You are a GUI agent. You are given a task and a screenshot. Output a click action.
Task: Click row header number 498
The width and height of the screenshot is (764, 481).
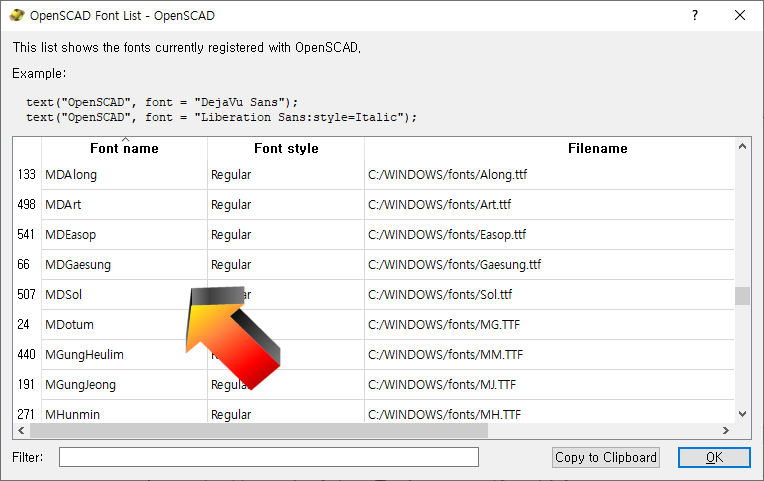[27, 205]
